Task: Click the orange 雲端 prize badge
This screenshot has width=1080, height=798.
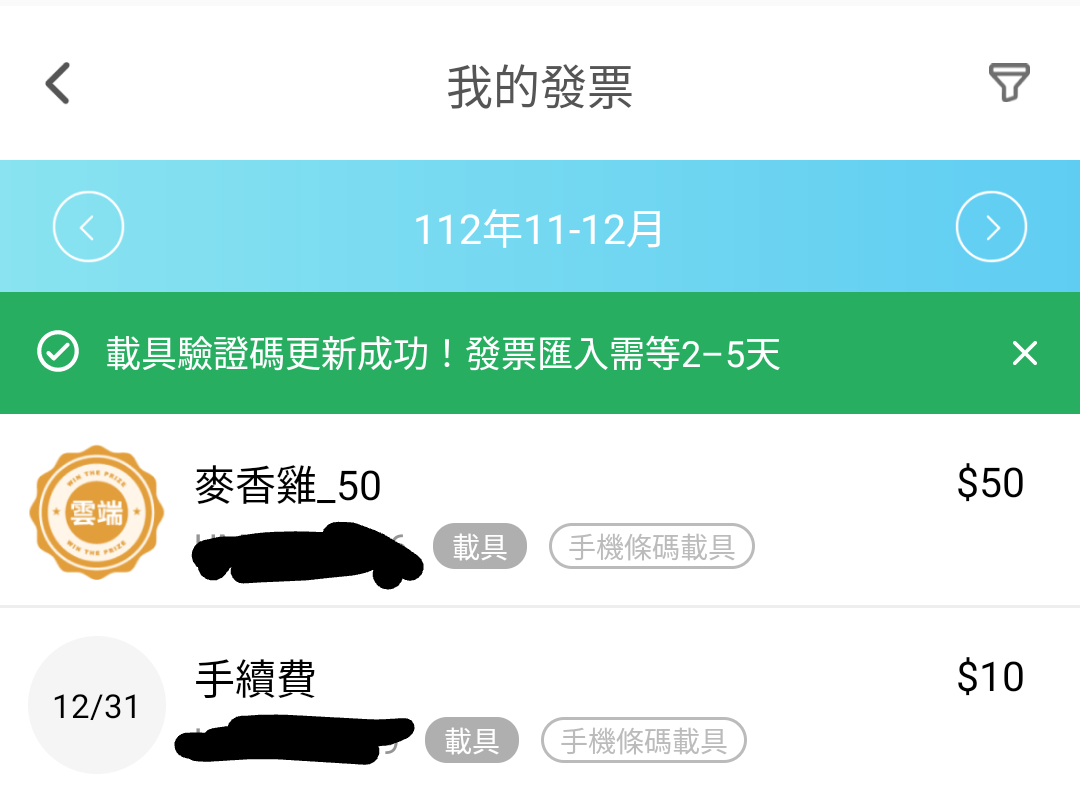Action: coord(96,512)
